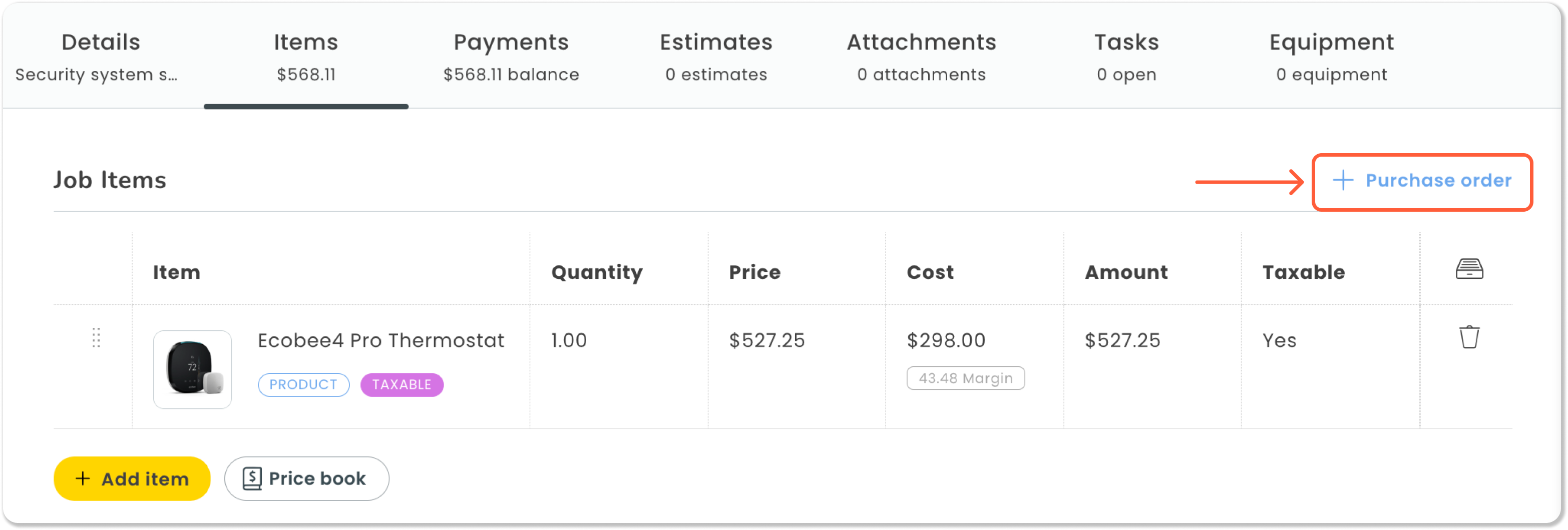Click the 43.48 Margin badge

click(965, 378)
